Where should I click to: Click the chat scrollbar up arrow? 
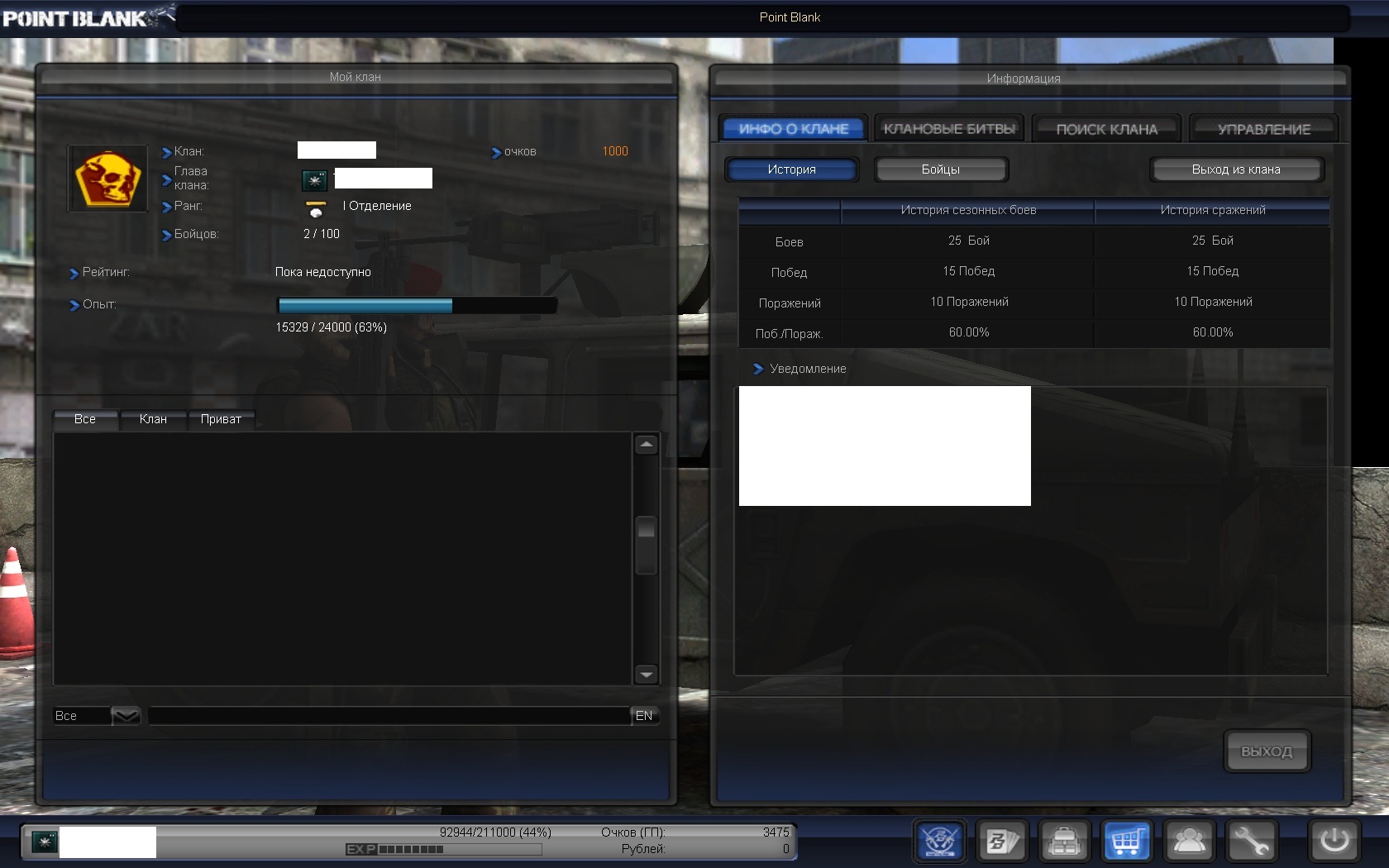[x=647, y=445]
